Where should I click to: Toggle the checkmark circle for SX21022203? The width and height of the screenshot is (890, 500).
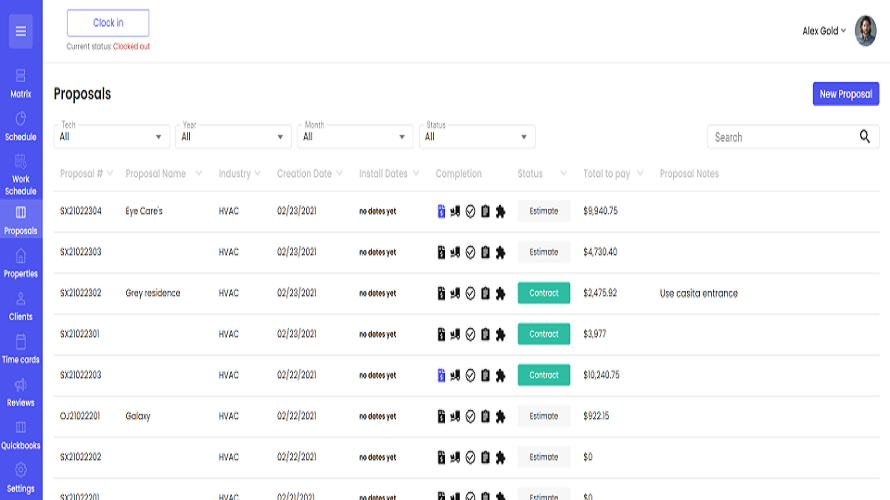click(x=470, y=375)
